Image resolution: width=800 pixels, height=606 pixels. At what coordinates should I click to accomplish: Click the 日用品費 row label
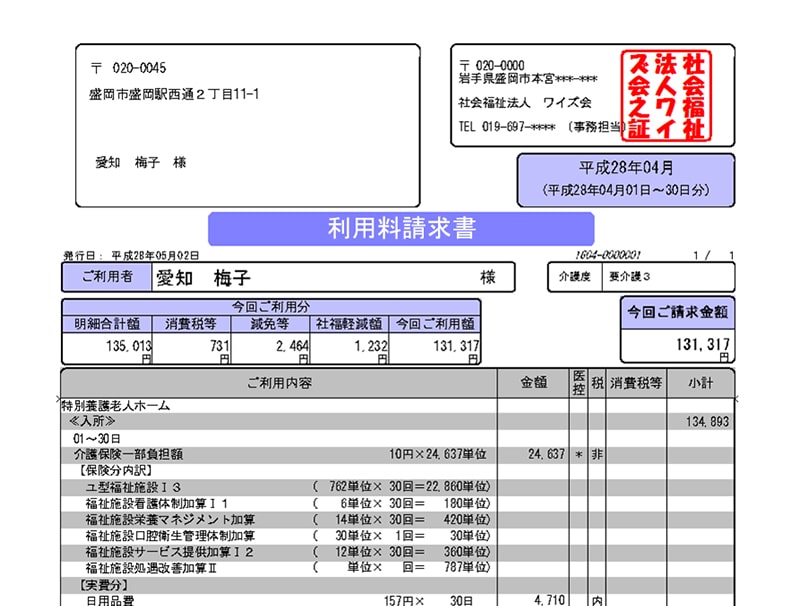[110, 601]
